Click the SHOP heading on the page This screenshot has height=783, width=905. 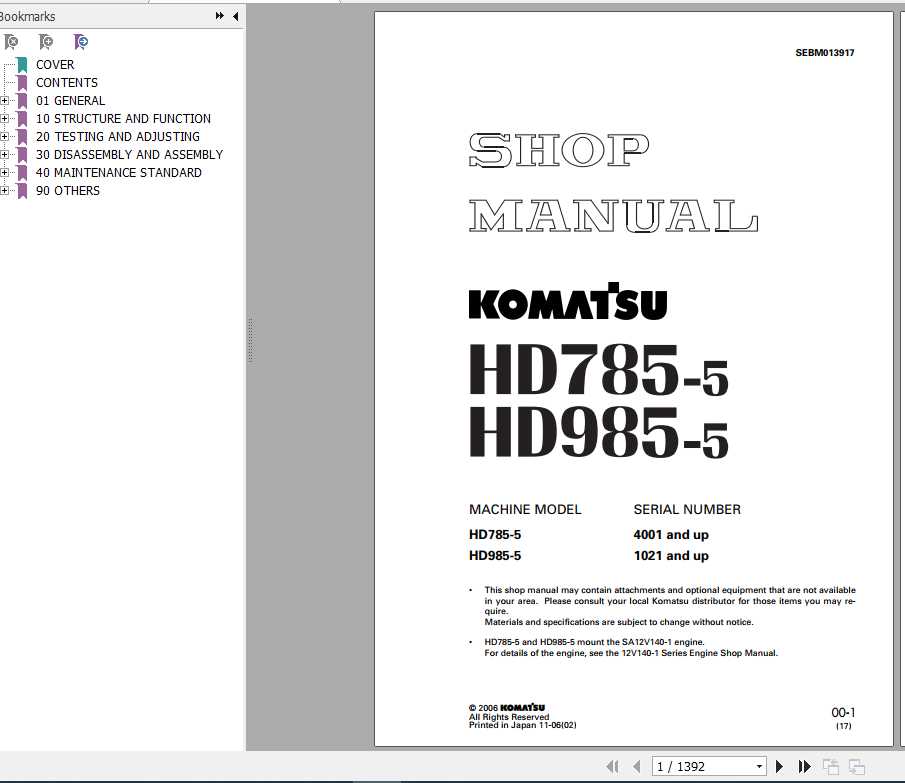click(559, 150)
